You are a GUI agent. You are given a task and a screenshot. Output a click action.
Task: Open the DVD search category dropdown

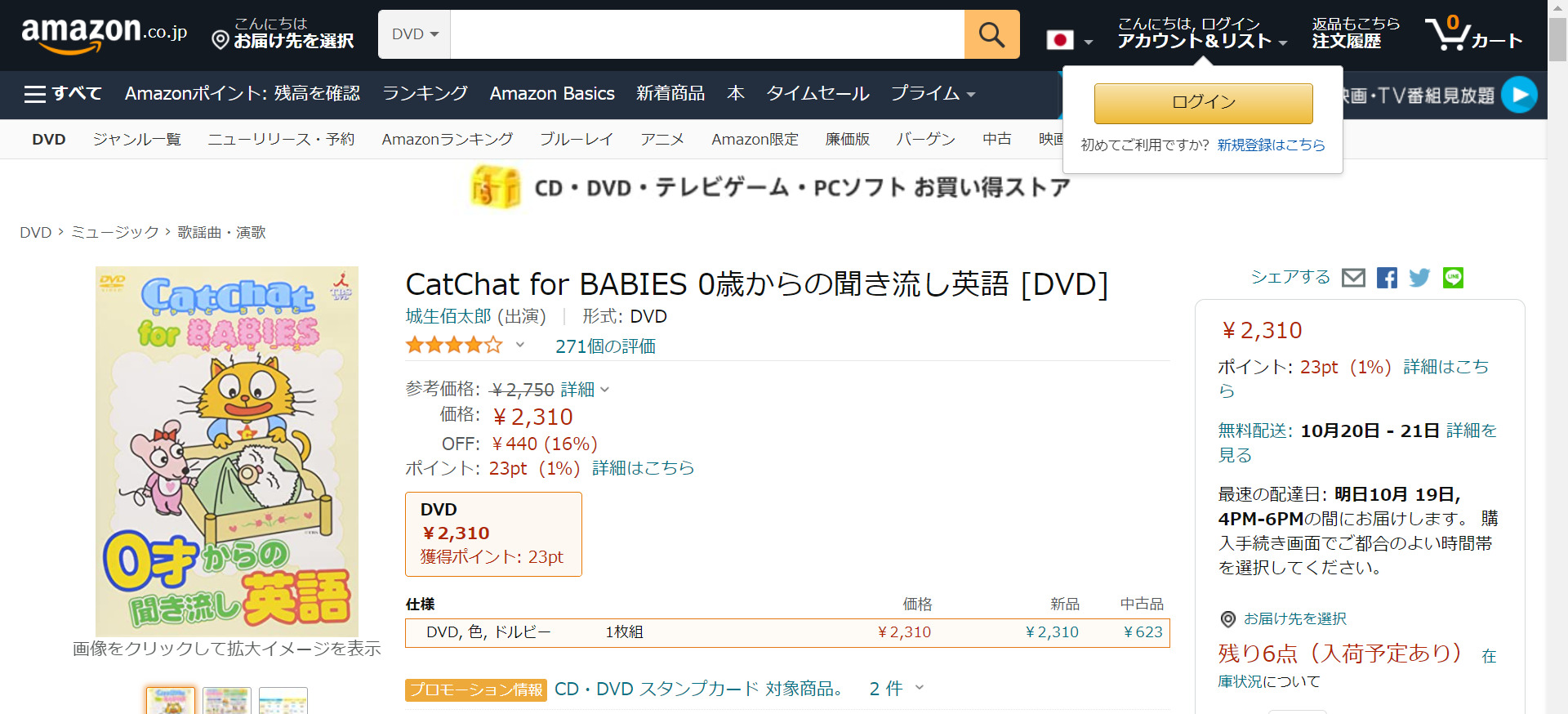[415, 34]
